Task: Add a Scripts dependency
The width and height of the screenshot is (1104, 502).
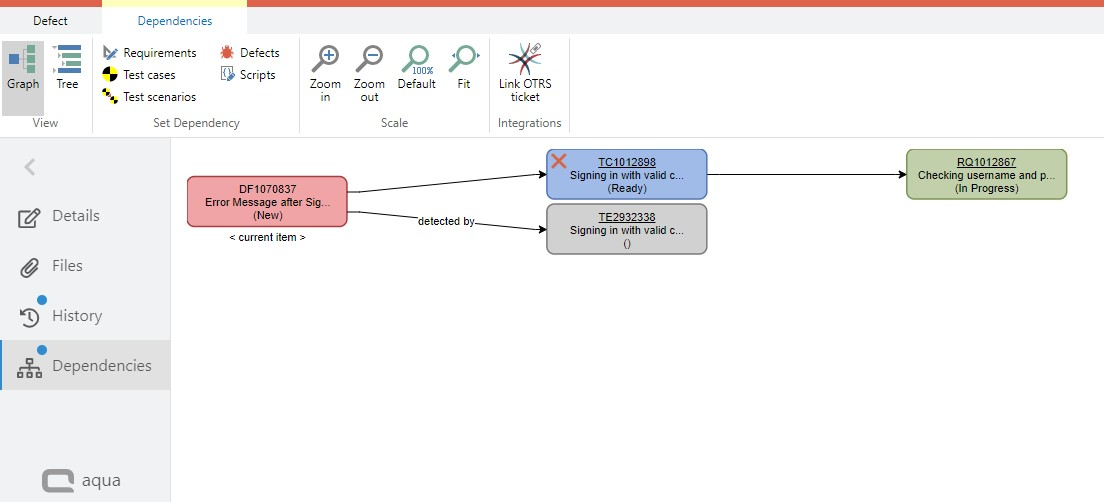Action: tap(247, 75)
